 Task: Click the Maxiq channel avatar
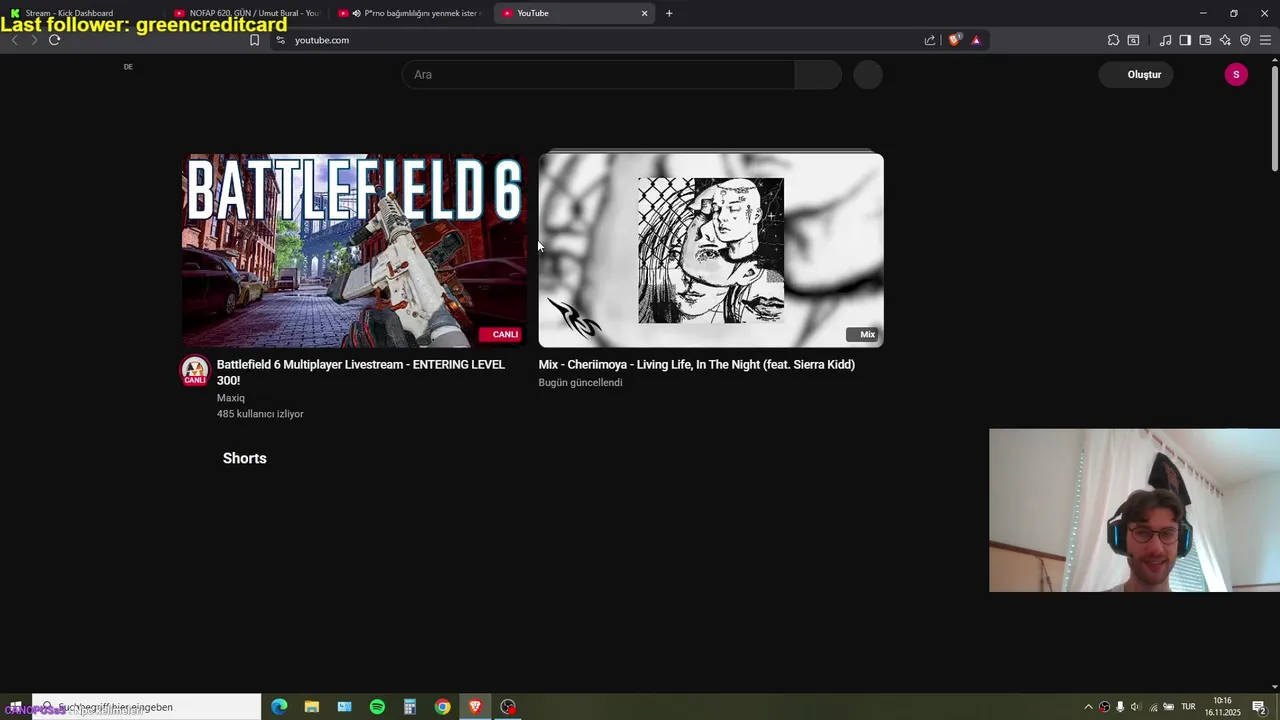195,371
